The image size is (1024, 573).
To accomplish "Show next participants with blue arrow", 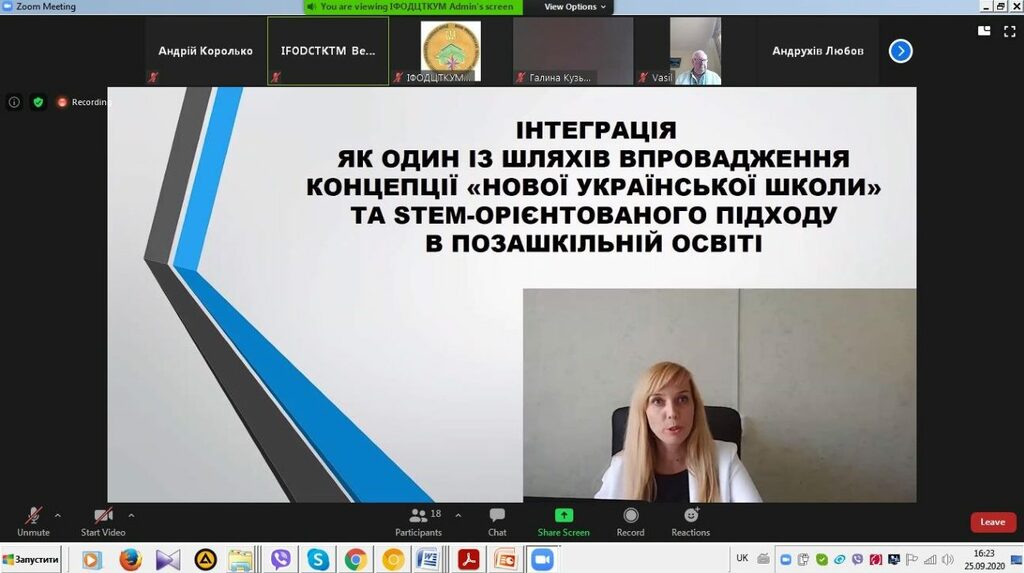I will pyautogui.click(x=900, y=51).
